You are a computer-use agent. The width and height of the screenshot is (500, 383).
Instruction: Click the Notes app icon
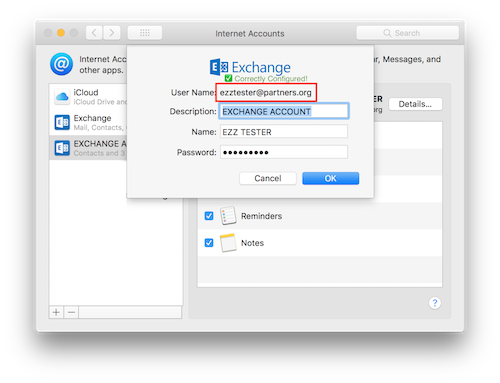tap(228, 243)
